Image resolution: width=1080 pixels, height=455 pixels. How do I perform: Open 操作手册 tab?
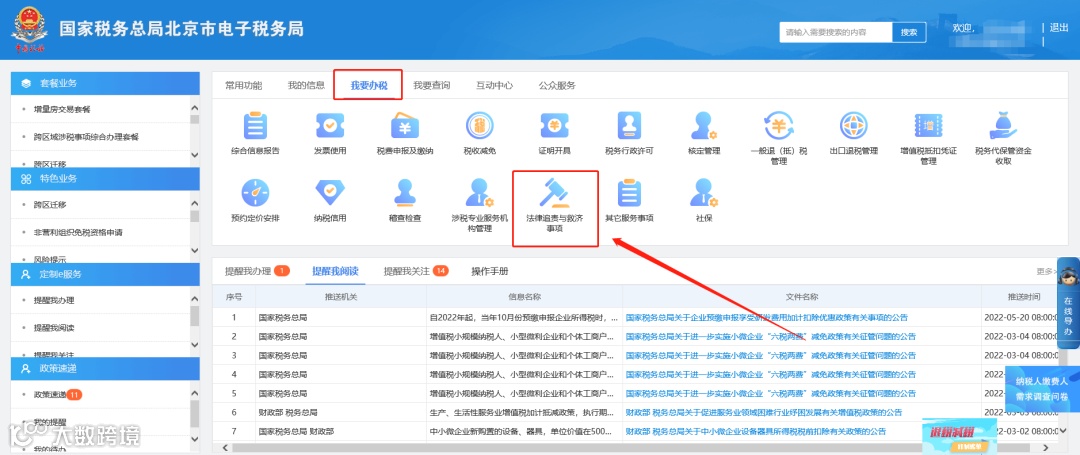tap(490, 271)
